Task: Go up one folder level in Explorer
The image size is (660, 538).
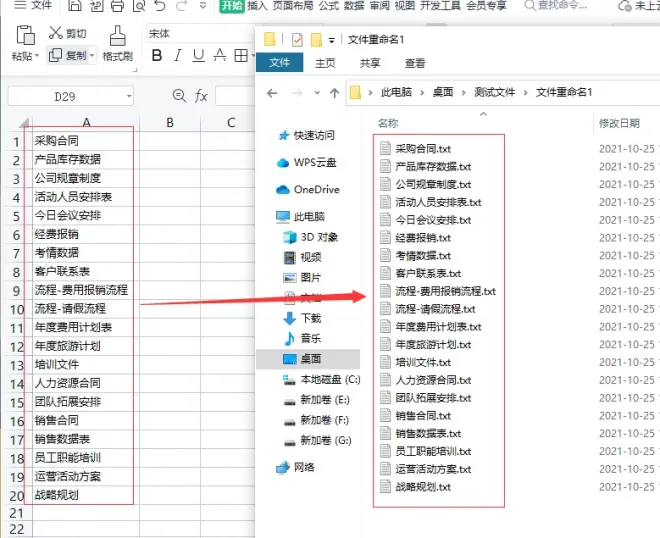Action: click(x=334, y=93)
